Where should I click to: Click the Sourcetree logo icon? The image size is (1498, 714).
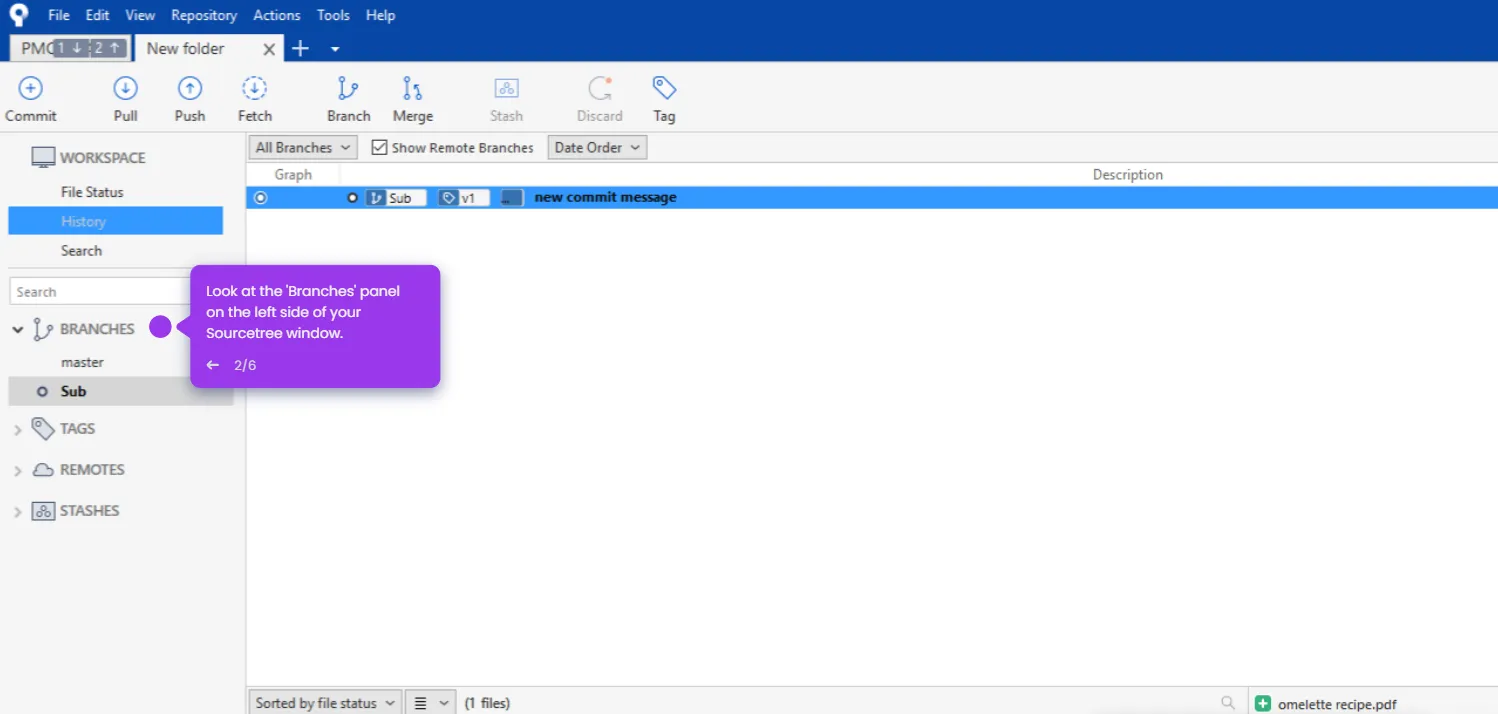click(19, 15)
